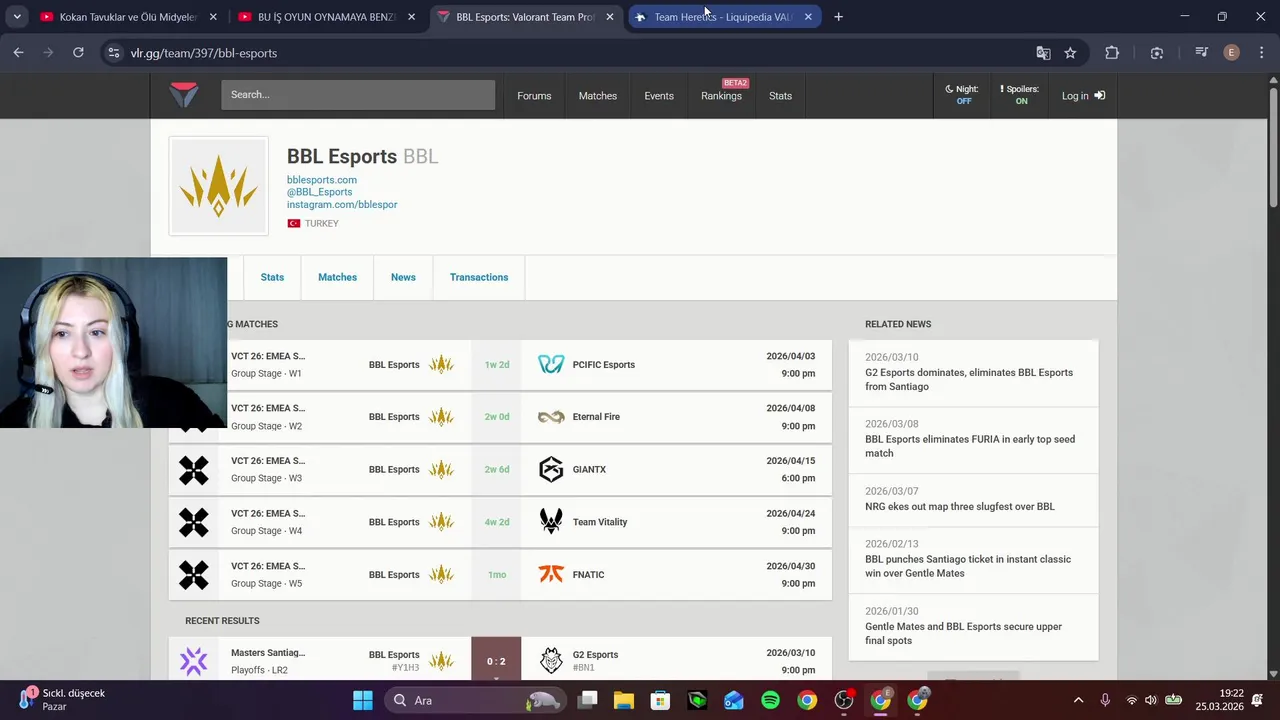Click the FNATIC orange logo
The width and height of the screenshot is (1280, 720).
(x=551, y=574)
